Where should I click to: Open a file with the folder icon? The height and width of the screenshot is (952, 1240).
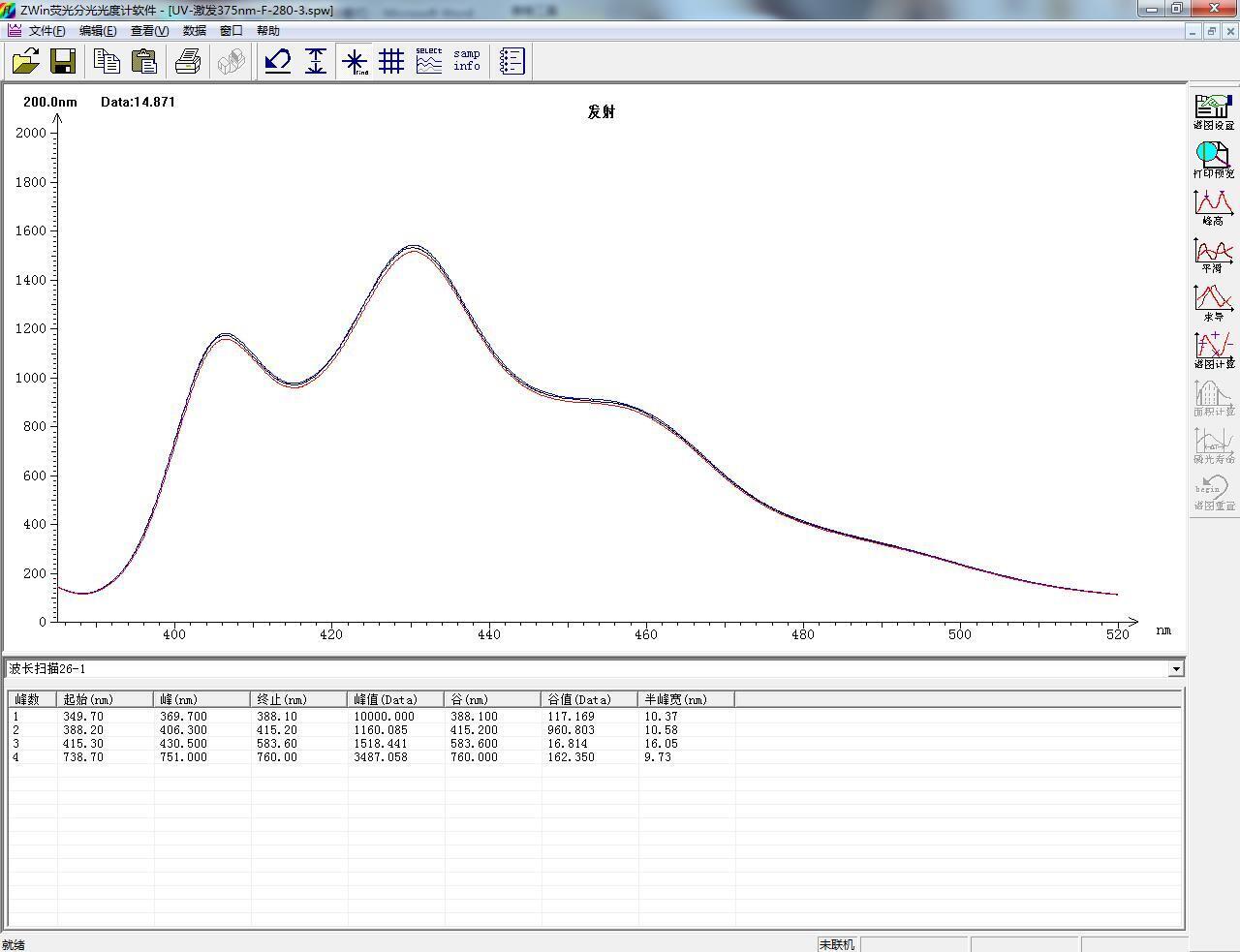pyautogui.click(x=26, y=62)
